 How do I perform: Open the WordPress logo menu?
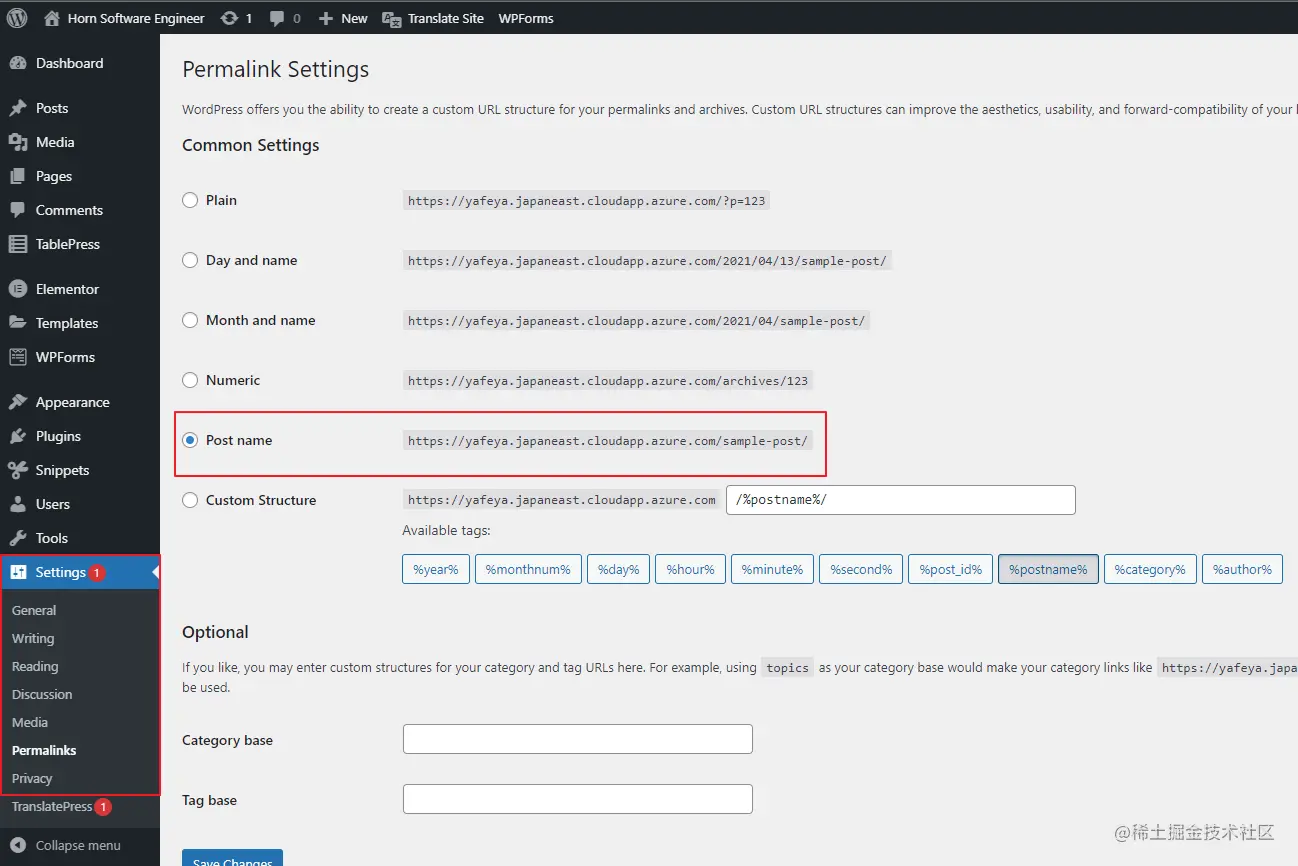[17, 18]
